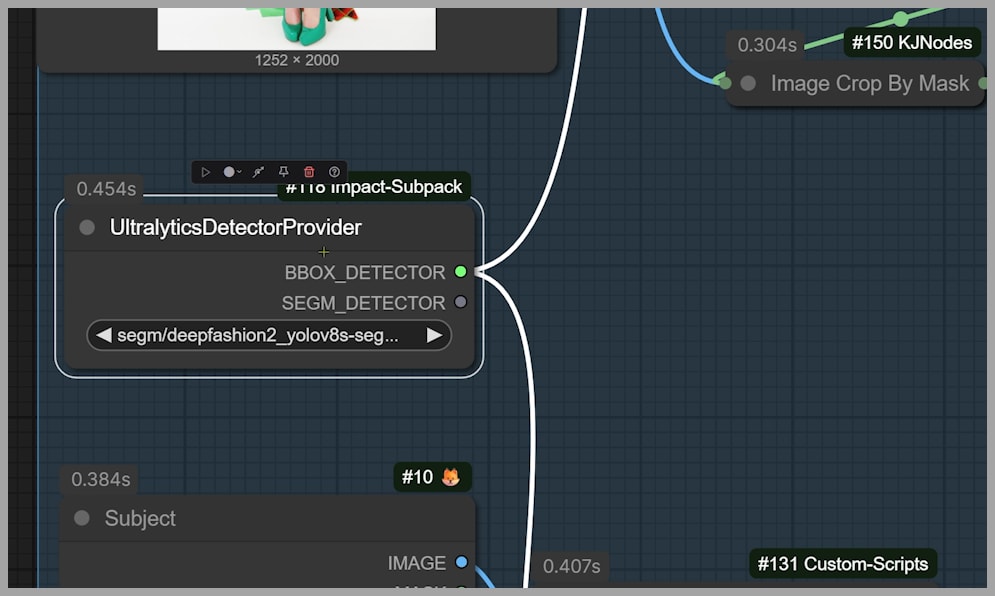Click the #131 Custom-Scripts badge
The image size is (995, 596).
coord(843,564)
